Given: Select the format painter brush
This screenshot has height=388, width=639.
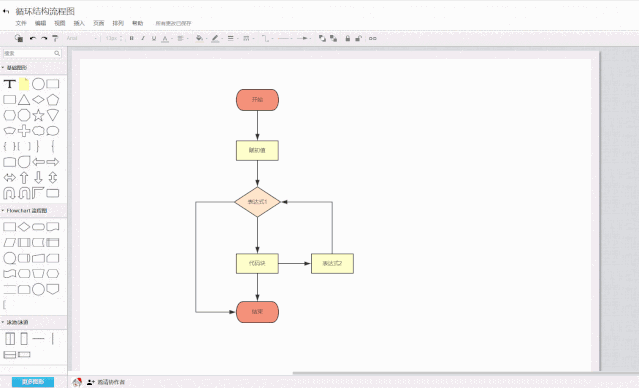Looking at the screenshot, I should (55, 38).
